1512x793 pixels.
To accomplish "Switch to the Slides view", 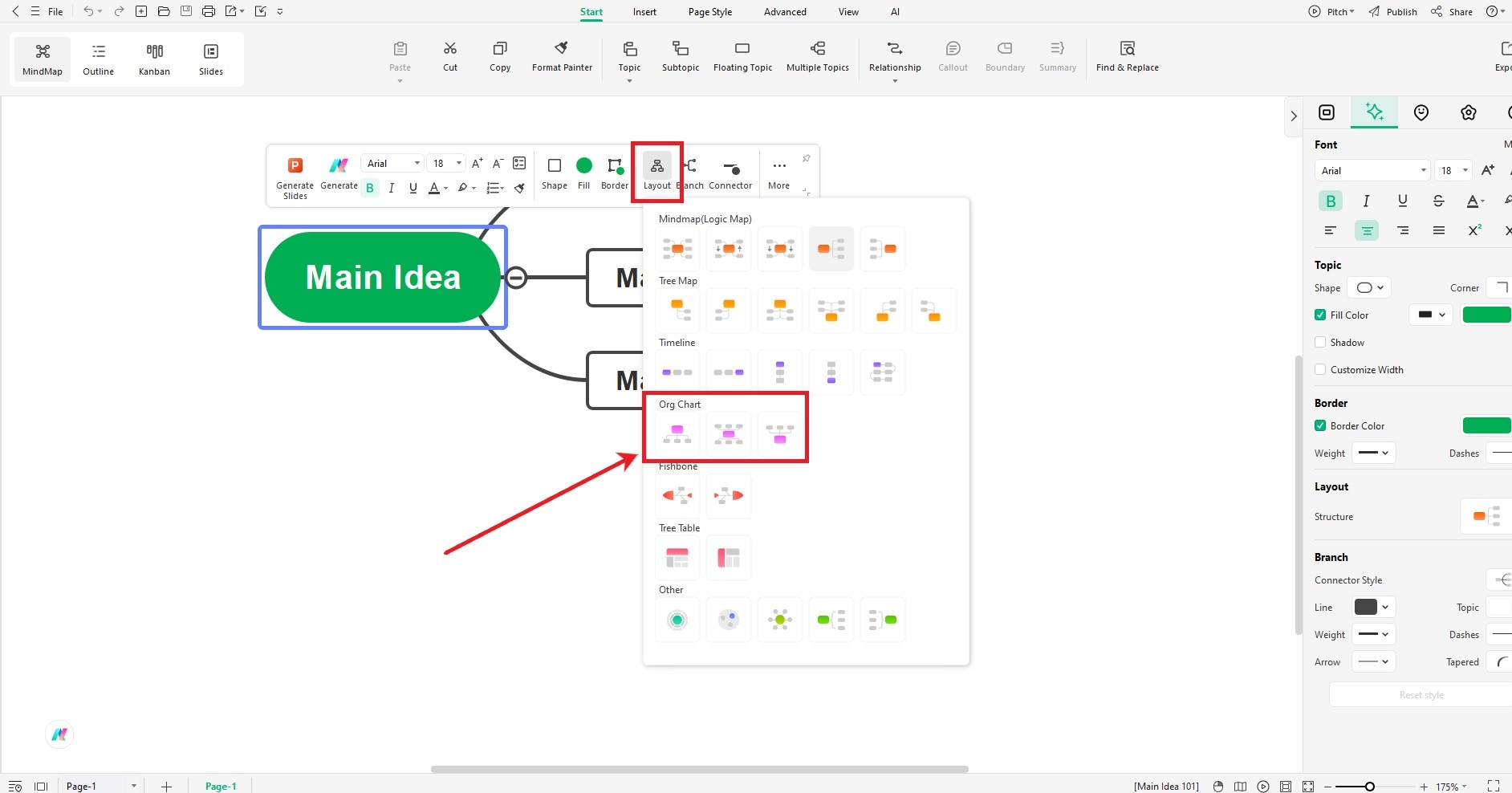I will point(211,59).
